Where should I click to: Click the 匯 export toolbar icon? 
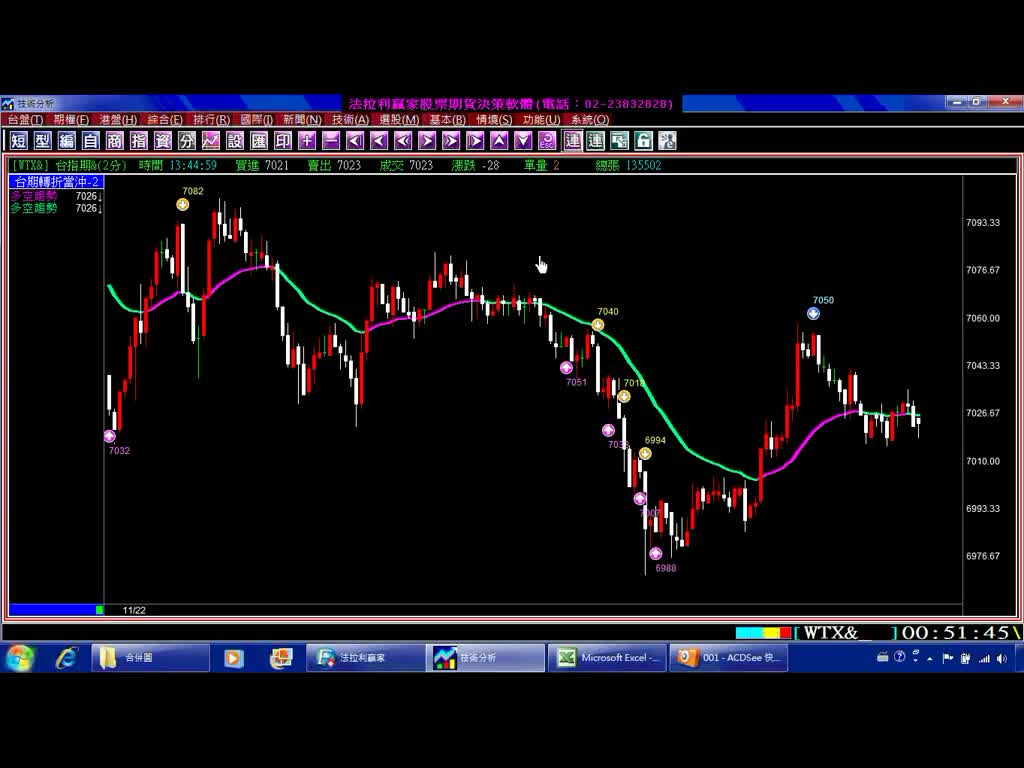click(259, 140)
